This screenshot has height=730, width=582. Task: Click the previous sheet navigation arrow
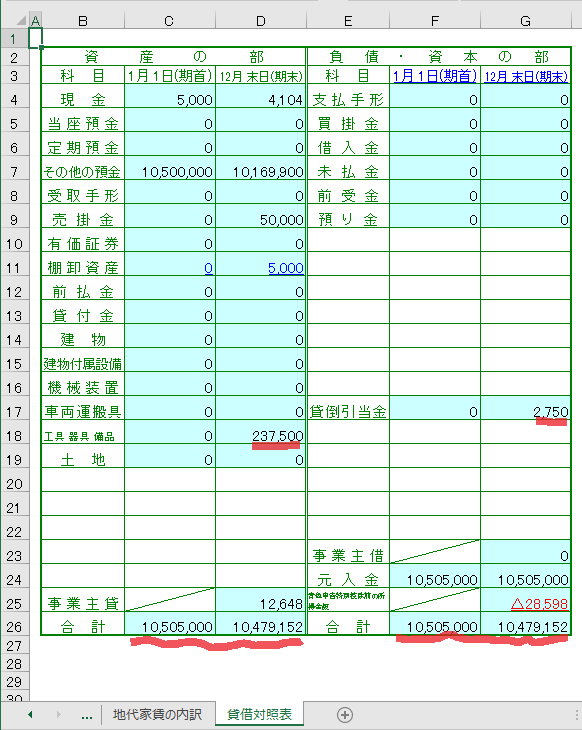tap(30, 715)
